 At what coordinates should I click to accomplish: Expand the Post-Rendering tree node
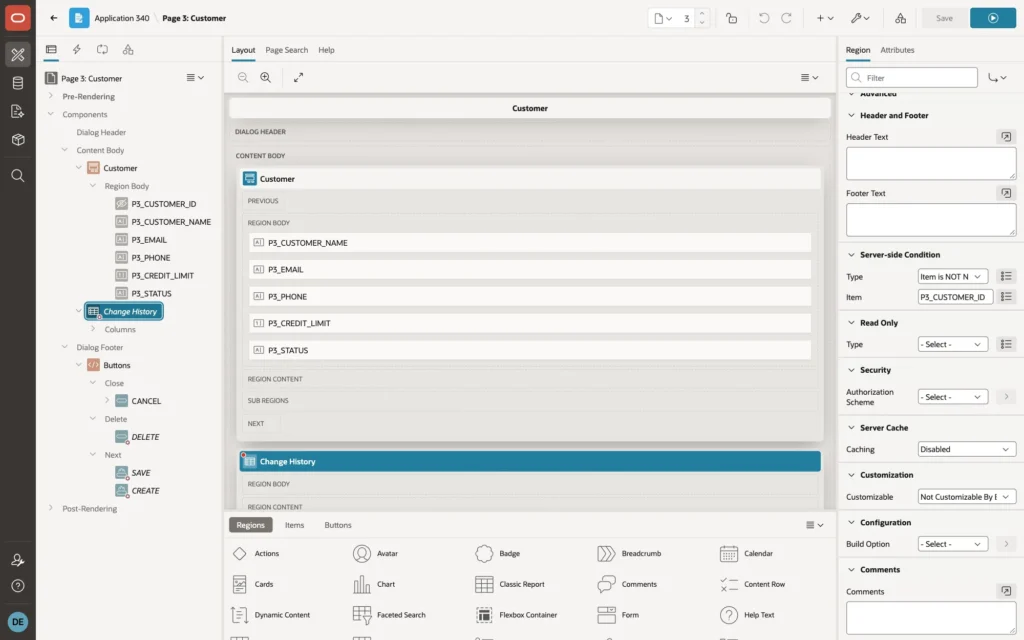[51, 508]
